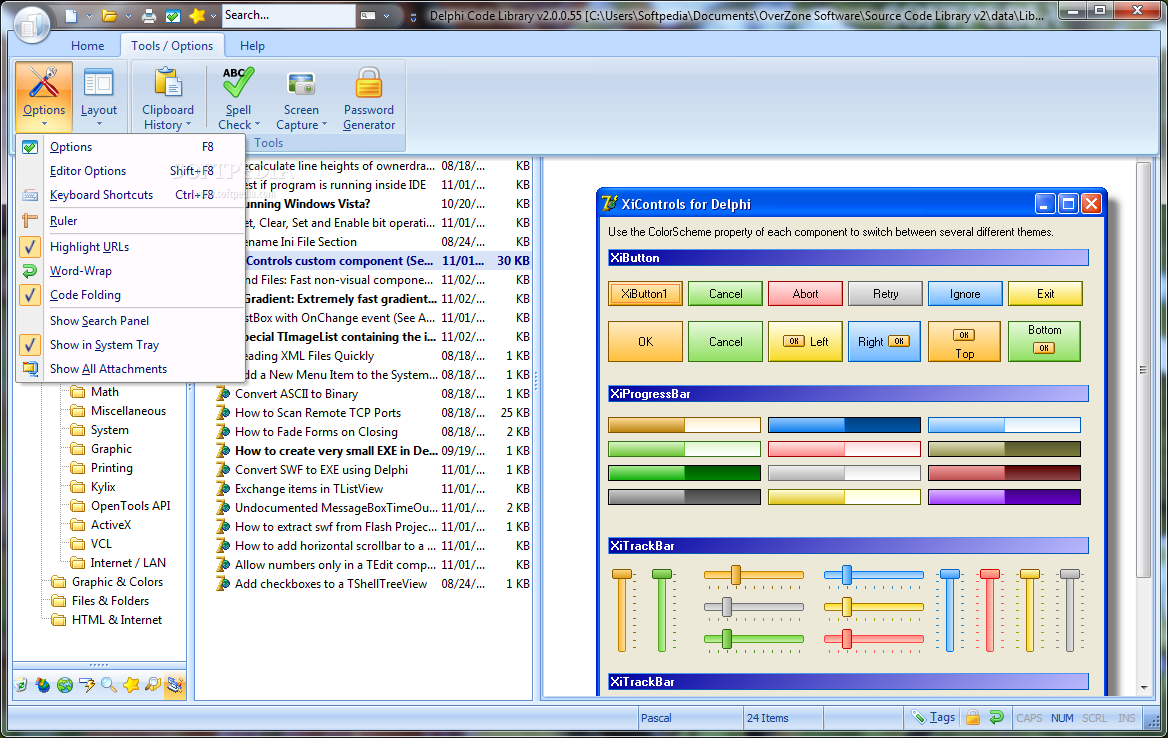Viewport: 1168px width, 738px height.
Task: Click the Tags label in the status bar
Action: click(942, 717)
